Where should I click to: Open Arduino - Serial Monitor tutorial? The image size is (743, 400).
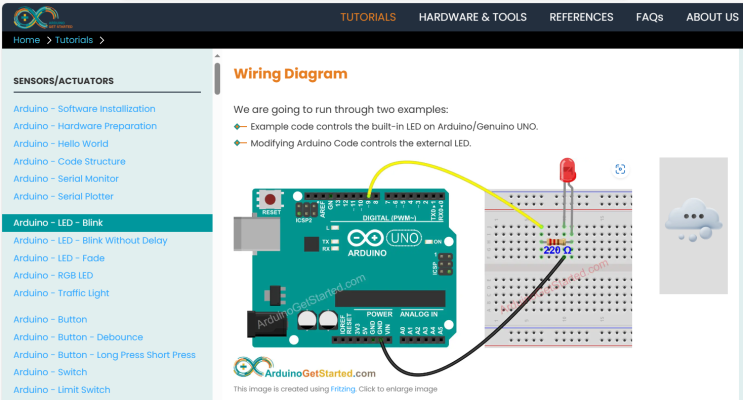pos(66,179)
